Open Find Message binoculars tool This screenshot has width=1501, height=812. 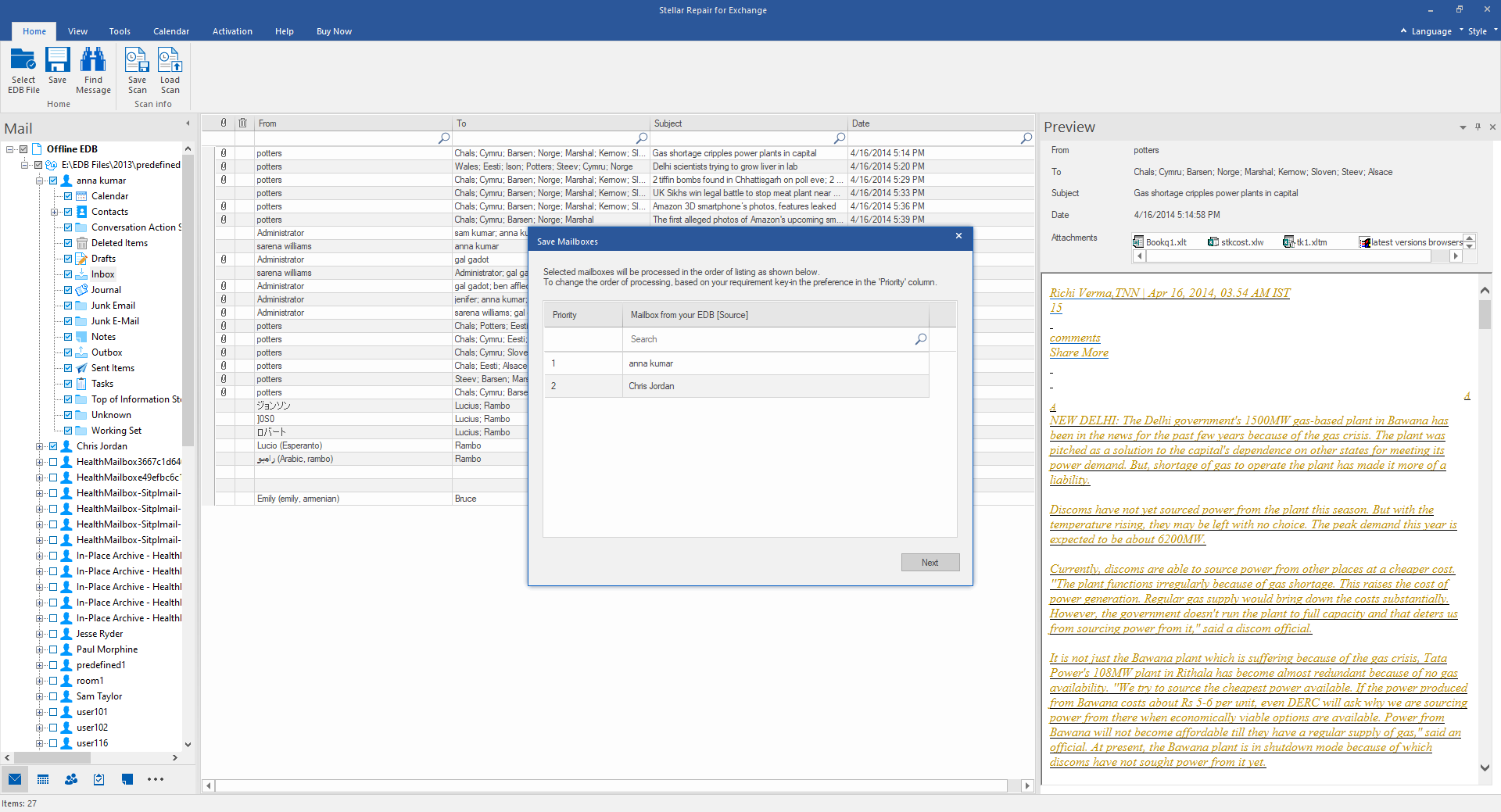[93, 60]
